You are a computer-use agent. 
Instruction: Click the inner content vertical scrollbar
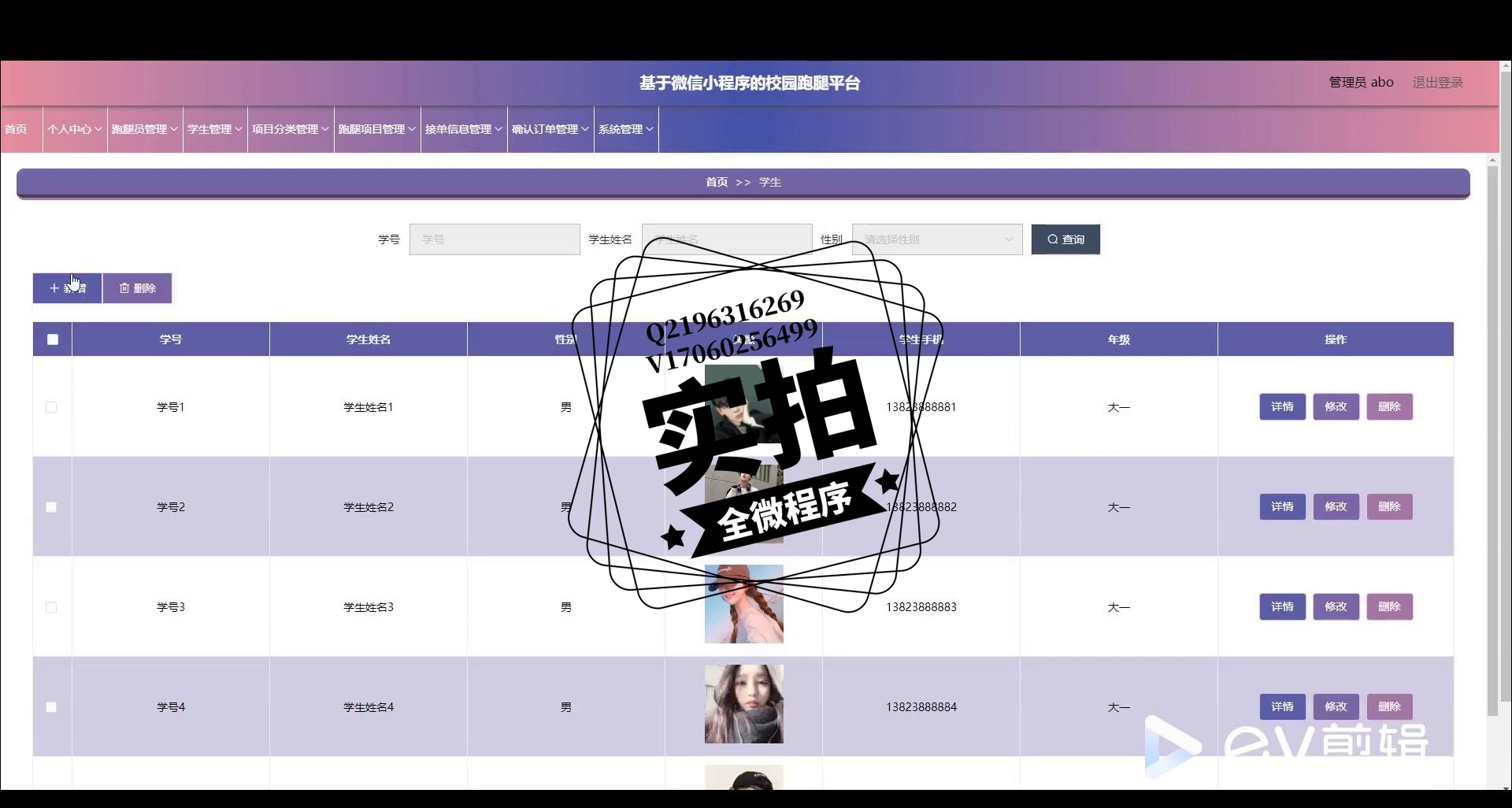pyautogui.click(x=1492, y=441)
